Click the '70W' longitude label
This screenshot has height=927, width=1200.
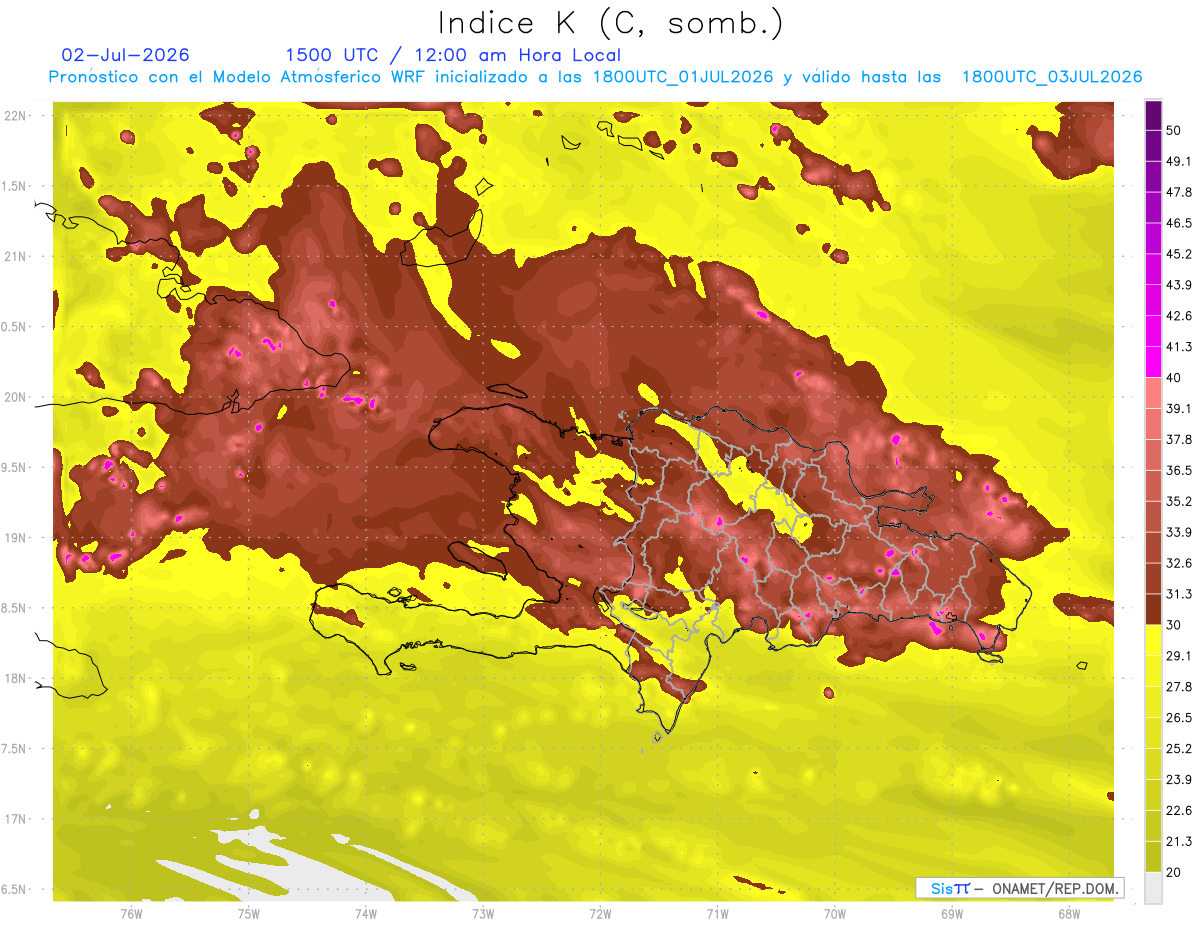point(835,913)
